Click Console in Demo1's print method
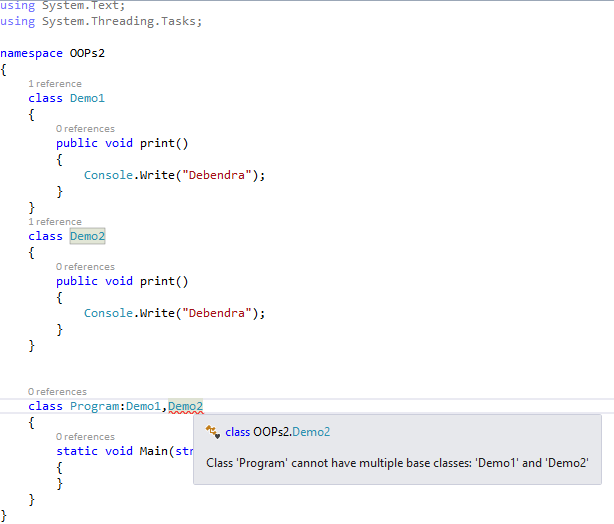This screenshot has width=614, height=524. 108,175
